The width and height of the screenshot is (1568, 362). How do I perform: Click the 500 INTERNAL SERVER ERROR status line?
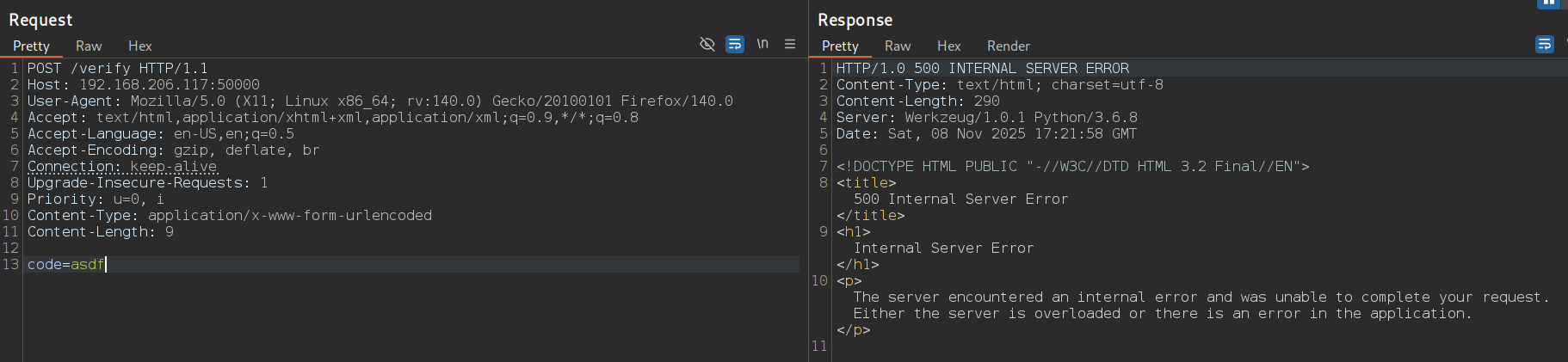(x=982, y=69)
